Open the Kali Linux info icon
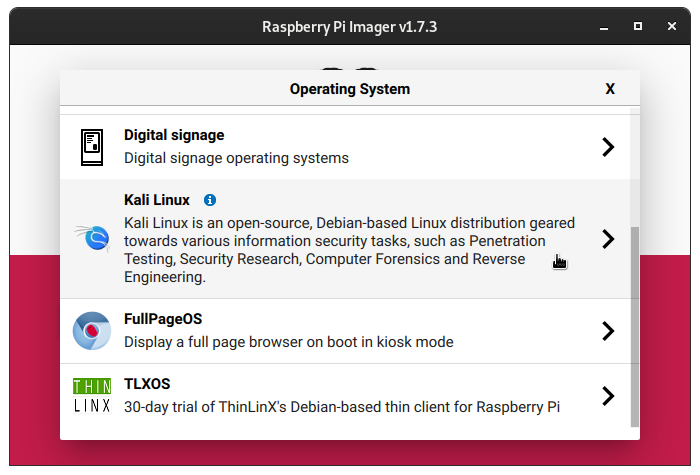The width and height of the screenshot is (700, 475). (x=210, y=200)
